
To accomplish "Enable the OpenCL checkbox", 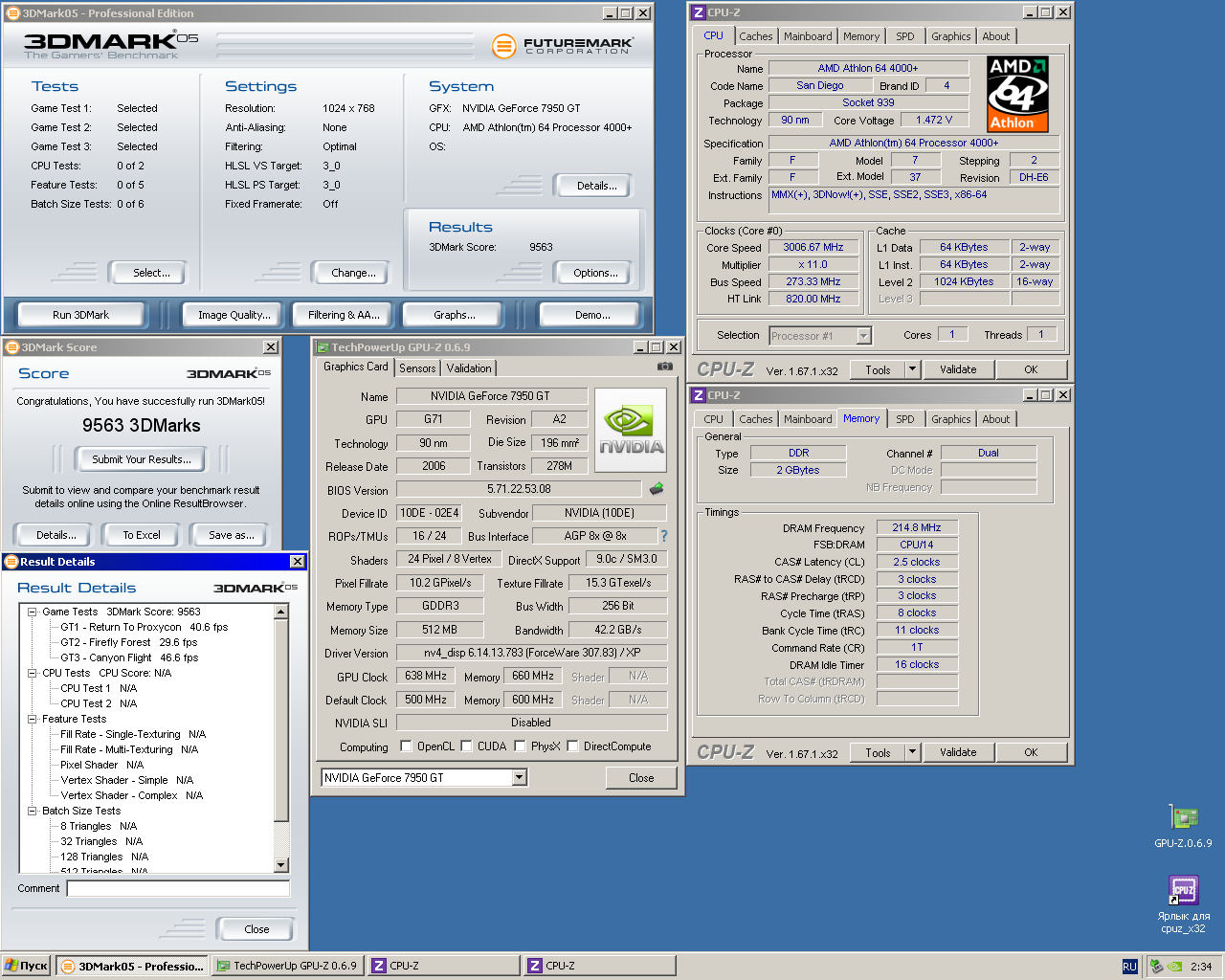I will tap(406, 746).
